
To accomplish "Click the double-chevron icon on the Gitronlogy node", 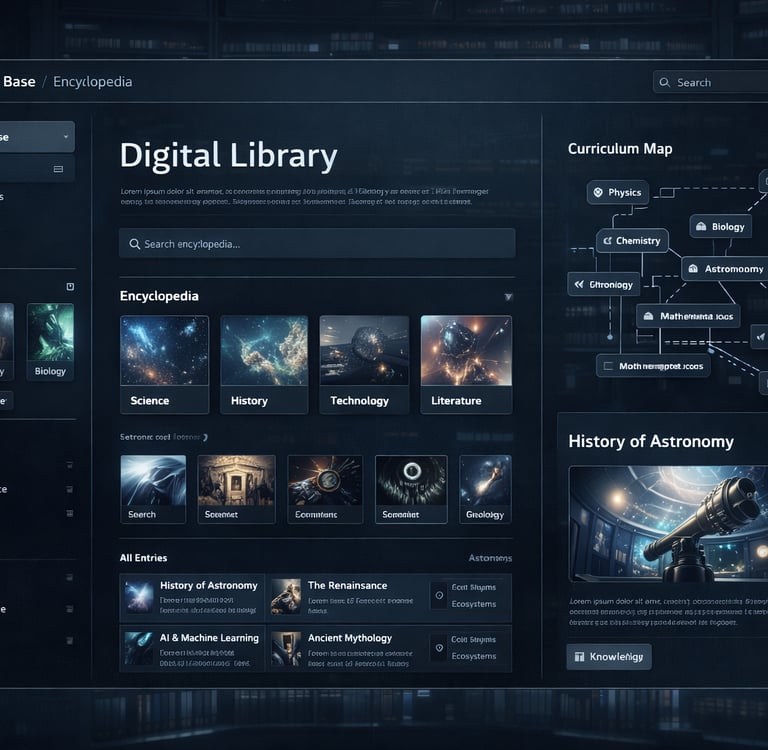I will (x=579, y=284).
